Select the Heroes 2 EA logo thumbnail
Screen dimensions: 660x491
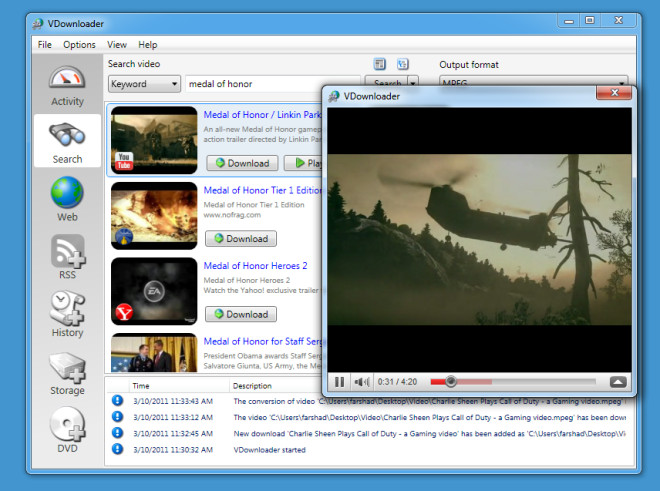(154, 291)
